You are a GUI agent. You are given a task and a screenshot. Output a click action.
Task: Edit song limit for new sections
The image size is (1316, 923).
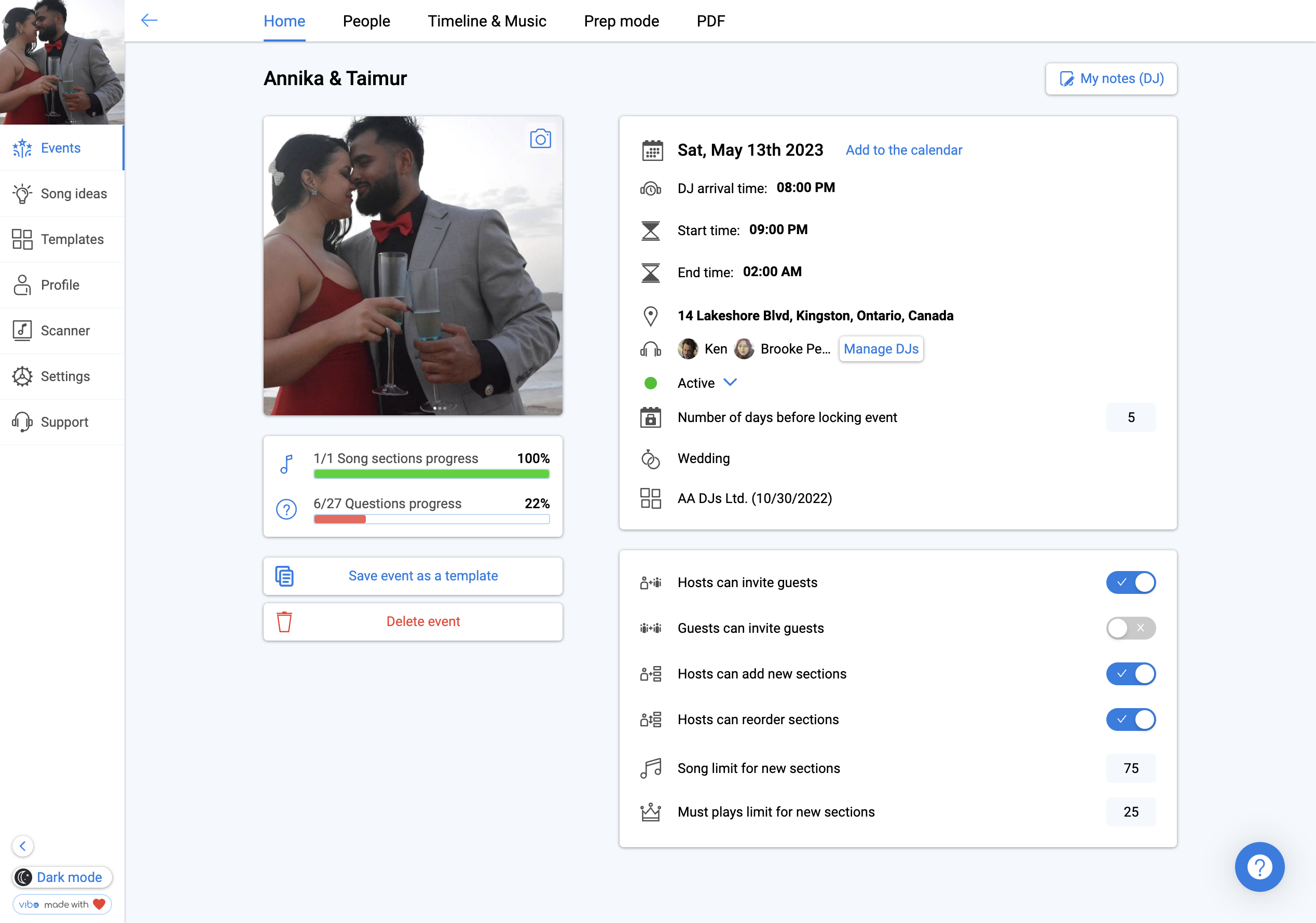pos(1130,768)
